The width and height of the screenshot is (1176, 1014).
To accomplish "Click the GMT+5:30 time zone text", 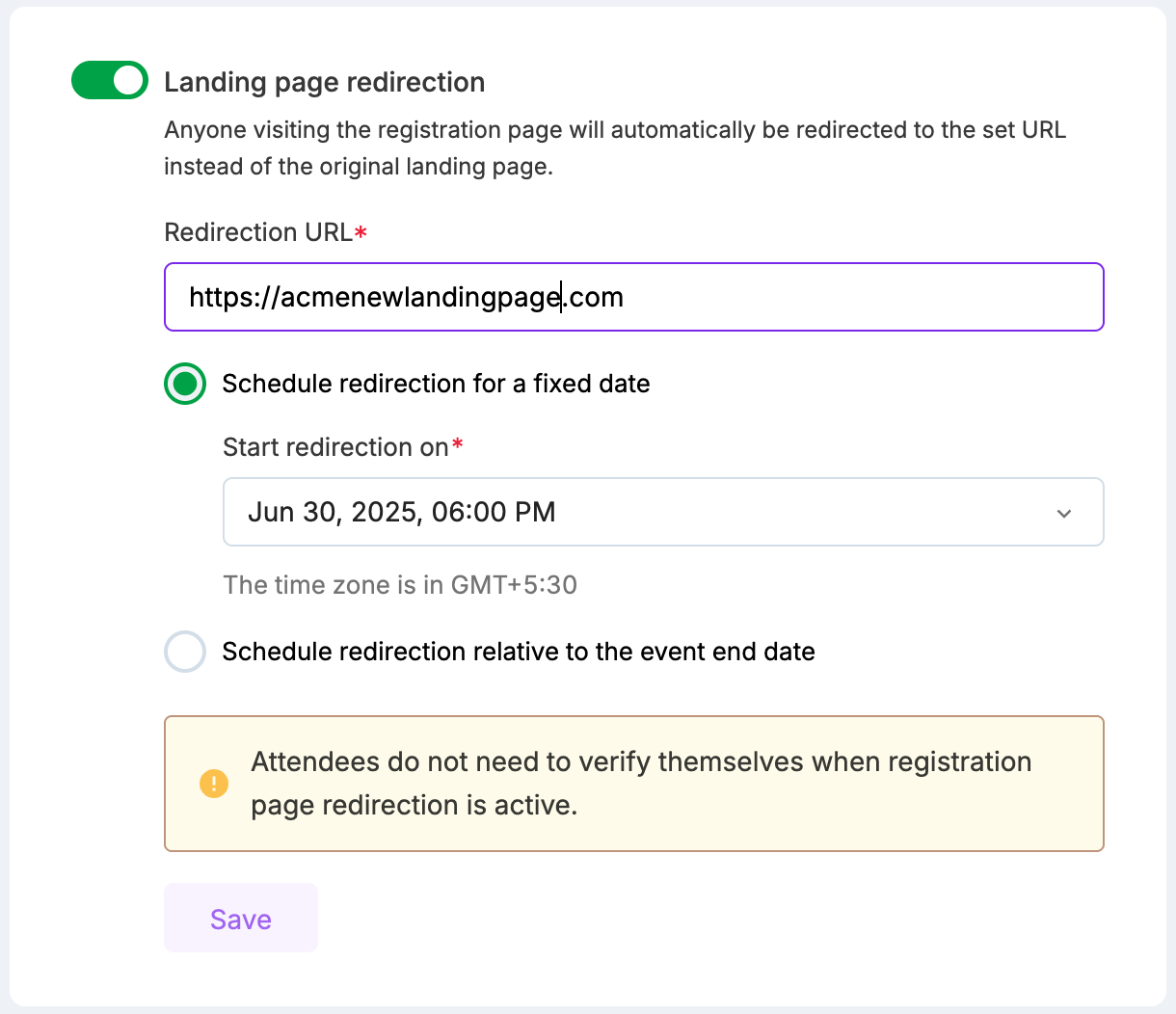I will [399, 585].
